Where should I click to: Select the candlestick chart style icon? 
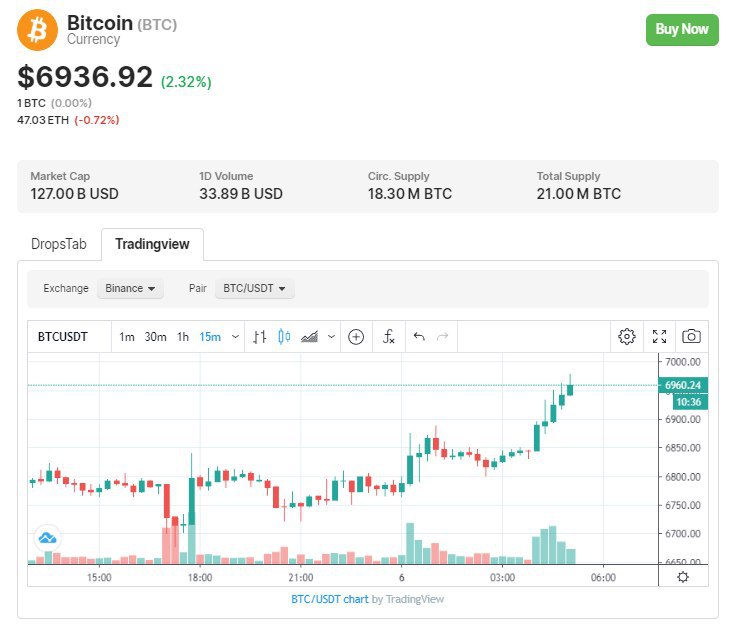(x=284, y=337)
